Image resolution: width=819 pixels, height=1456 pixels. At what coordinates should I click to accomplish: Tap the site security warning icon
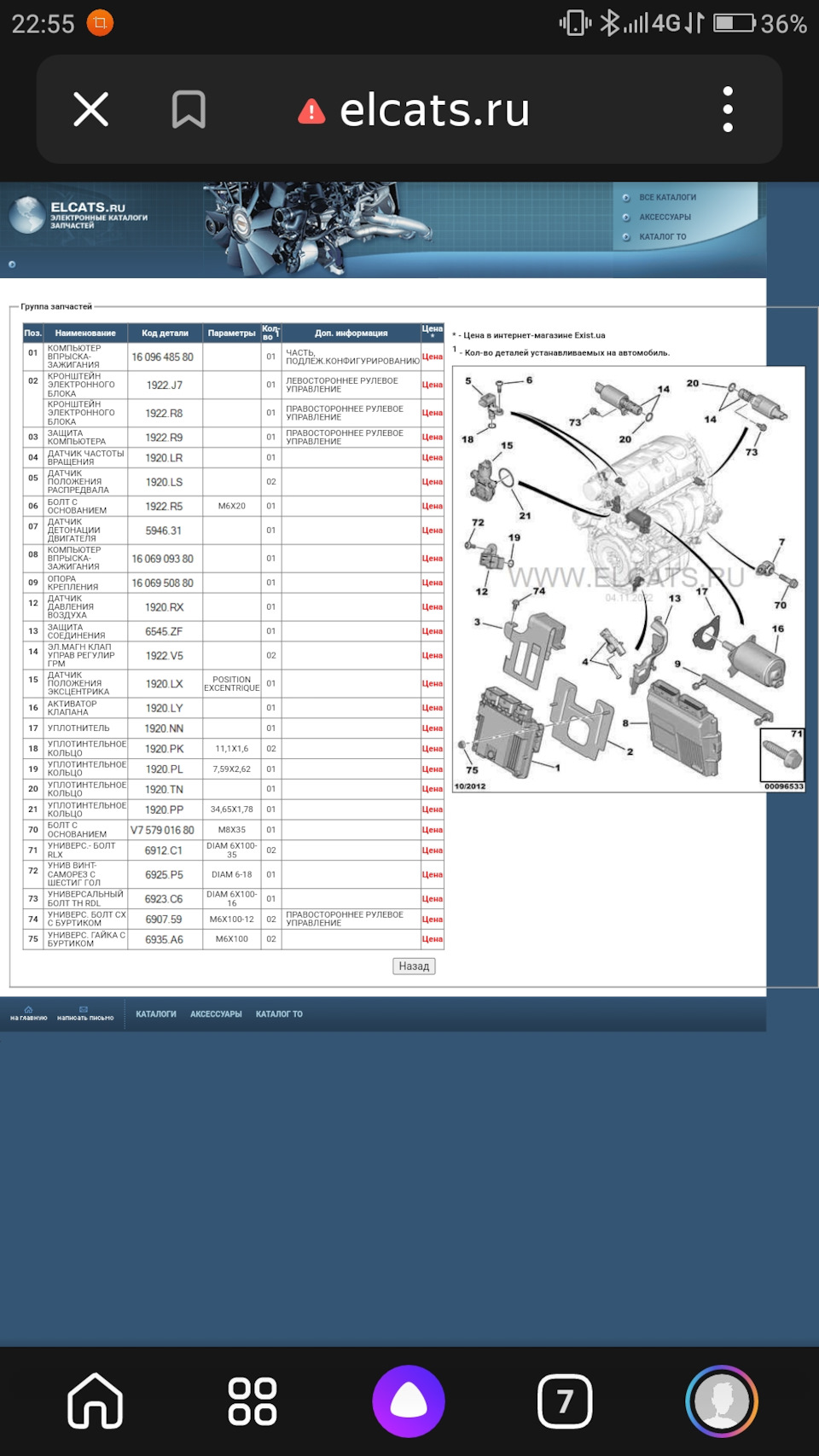click(311, 111)
